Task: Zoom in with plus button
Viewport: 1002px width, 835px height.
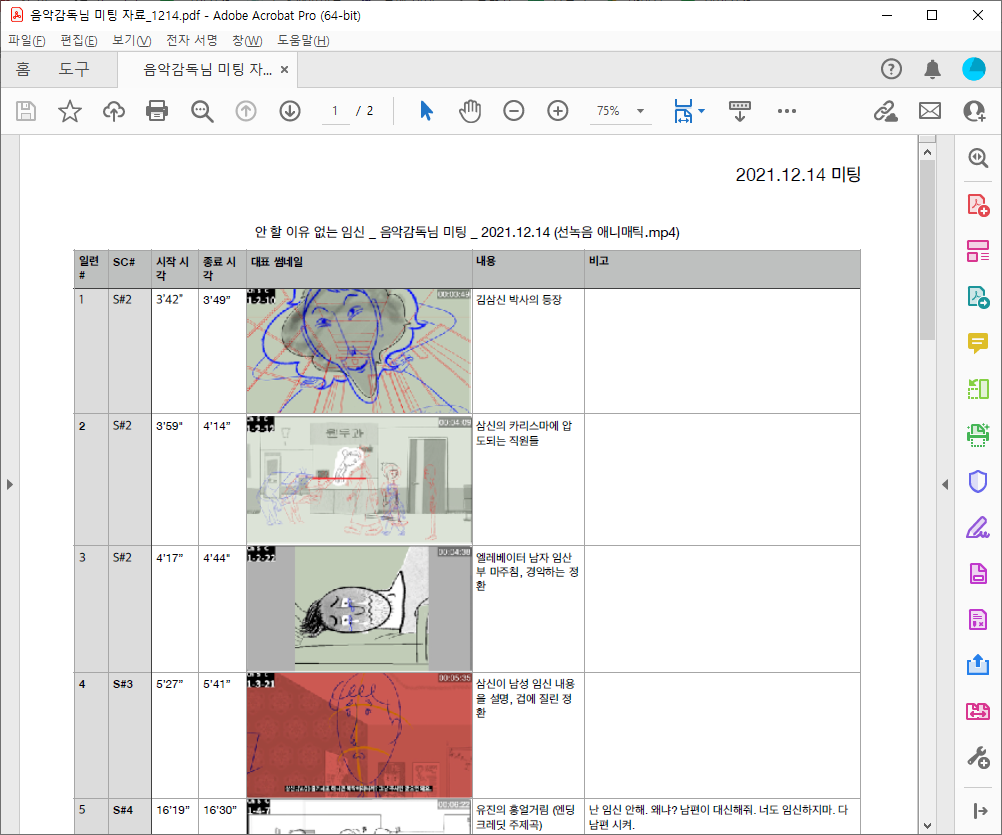Action: pyautogui.click(x=558, y=111)
